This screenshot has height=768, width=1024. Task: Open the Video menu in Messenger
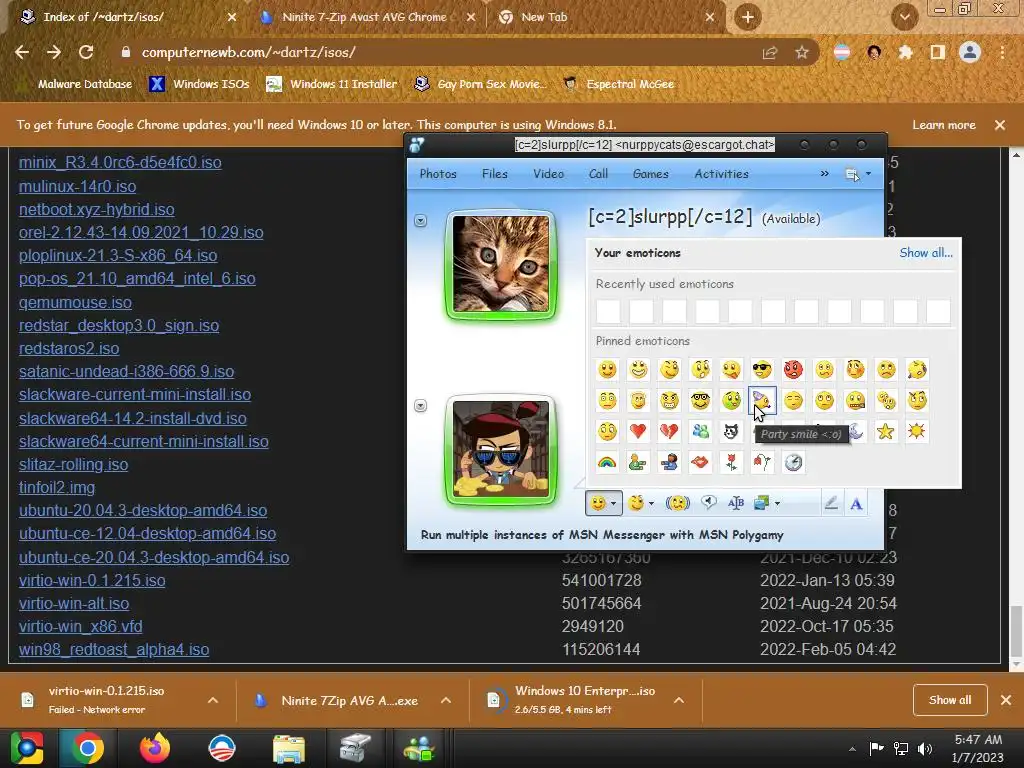point(548,174)
